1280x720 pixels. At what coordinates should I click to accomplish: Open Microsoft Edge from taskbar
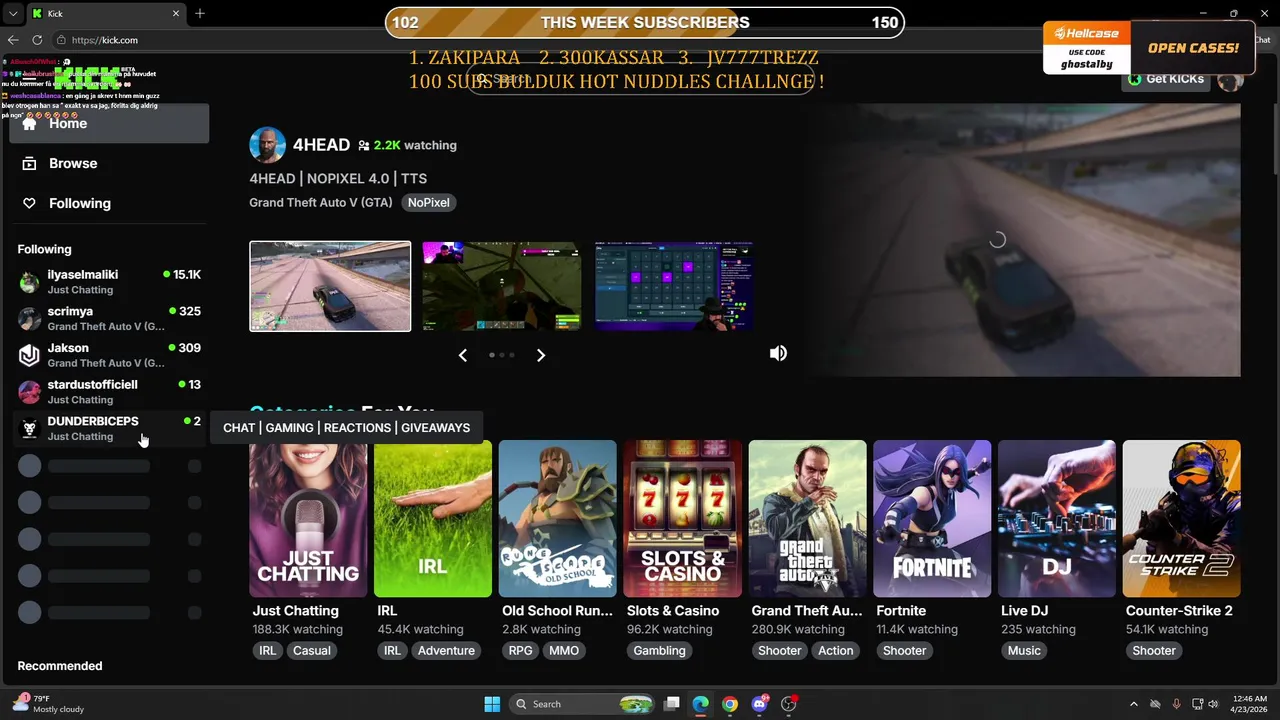click(x=701, y=704)
